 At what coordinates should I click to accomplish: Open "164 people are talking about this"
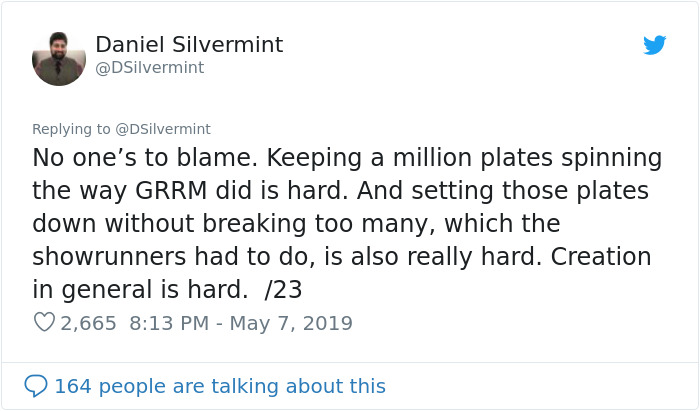219,386
